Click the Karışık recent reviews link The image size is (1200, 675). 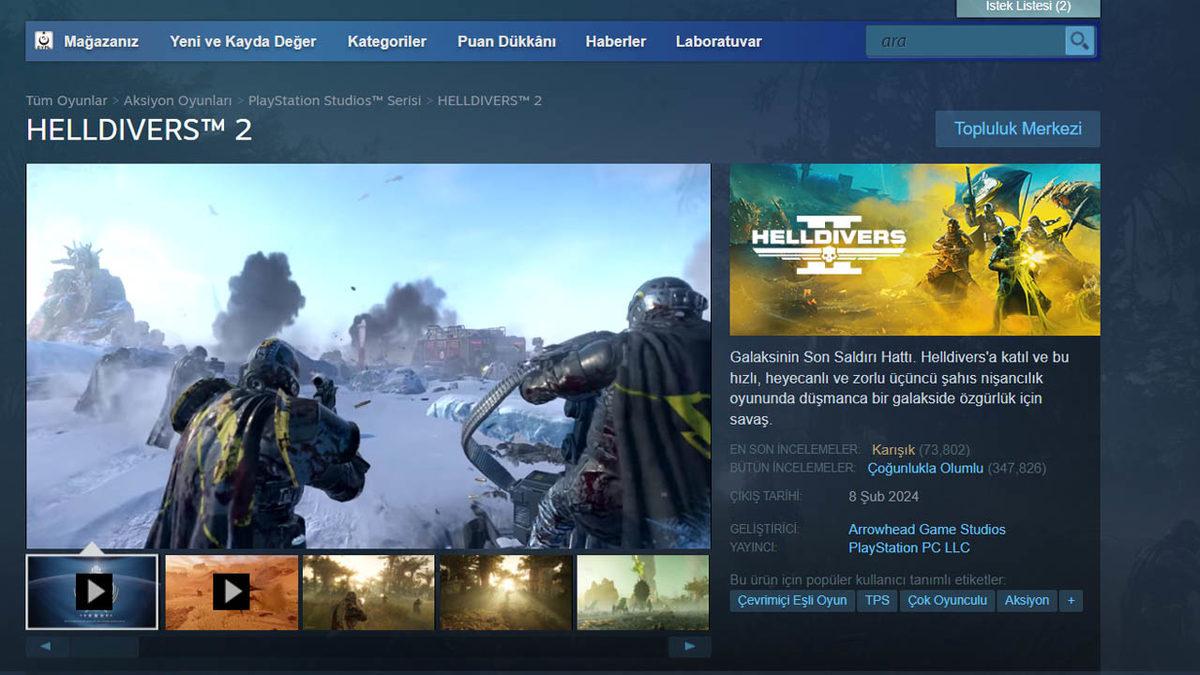[893, 449]
